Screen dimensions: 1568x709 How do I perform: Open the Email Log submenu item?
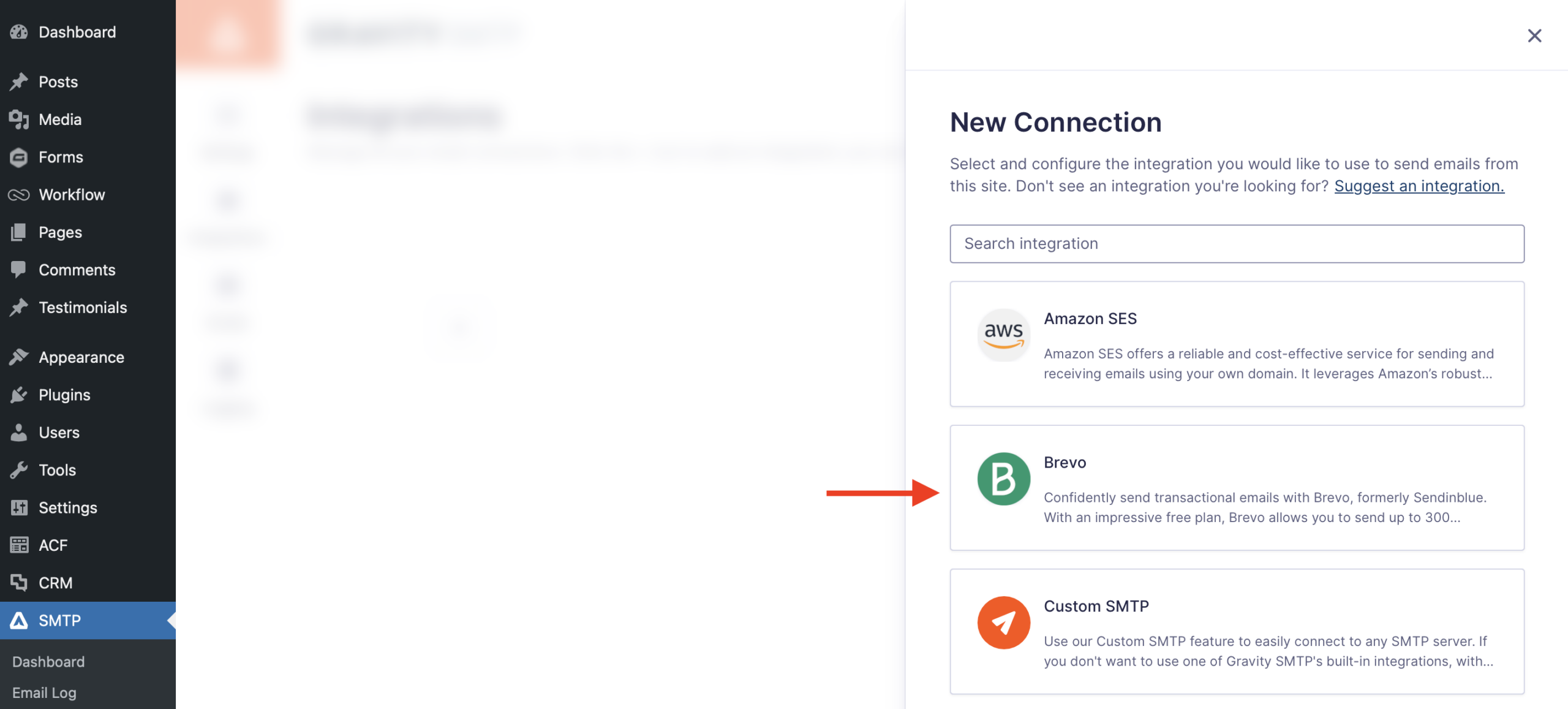coord(44,693)
